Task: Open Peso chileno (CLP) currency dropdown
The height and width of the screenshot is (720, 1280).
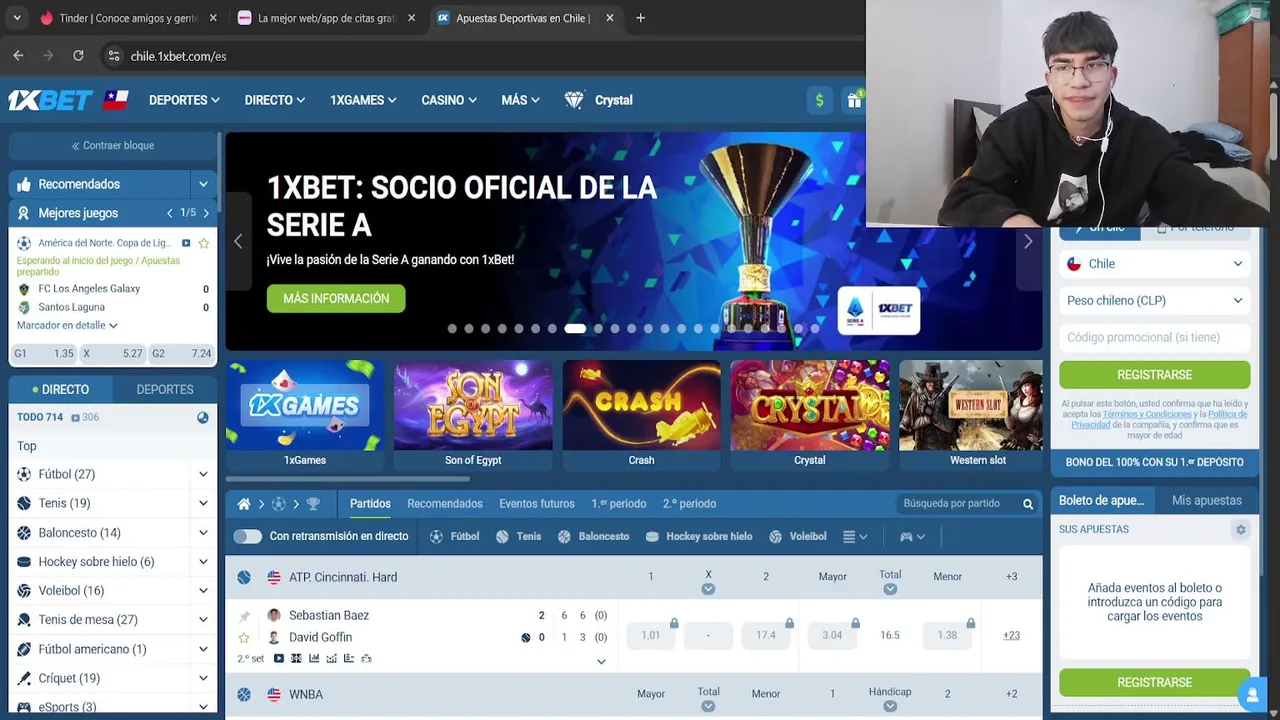Action: pyautogui.click(x=1154, y=300)
